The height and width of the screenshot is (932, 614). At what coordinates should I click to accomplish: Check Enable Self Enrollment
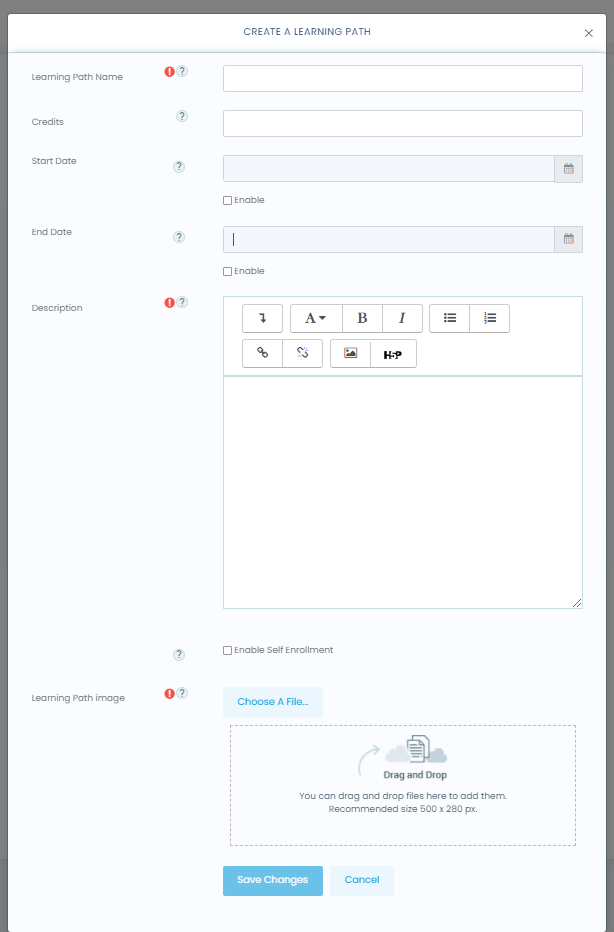click(227, 651)
